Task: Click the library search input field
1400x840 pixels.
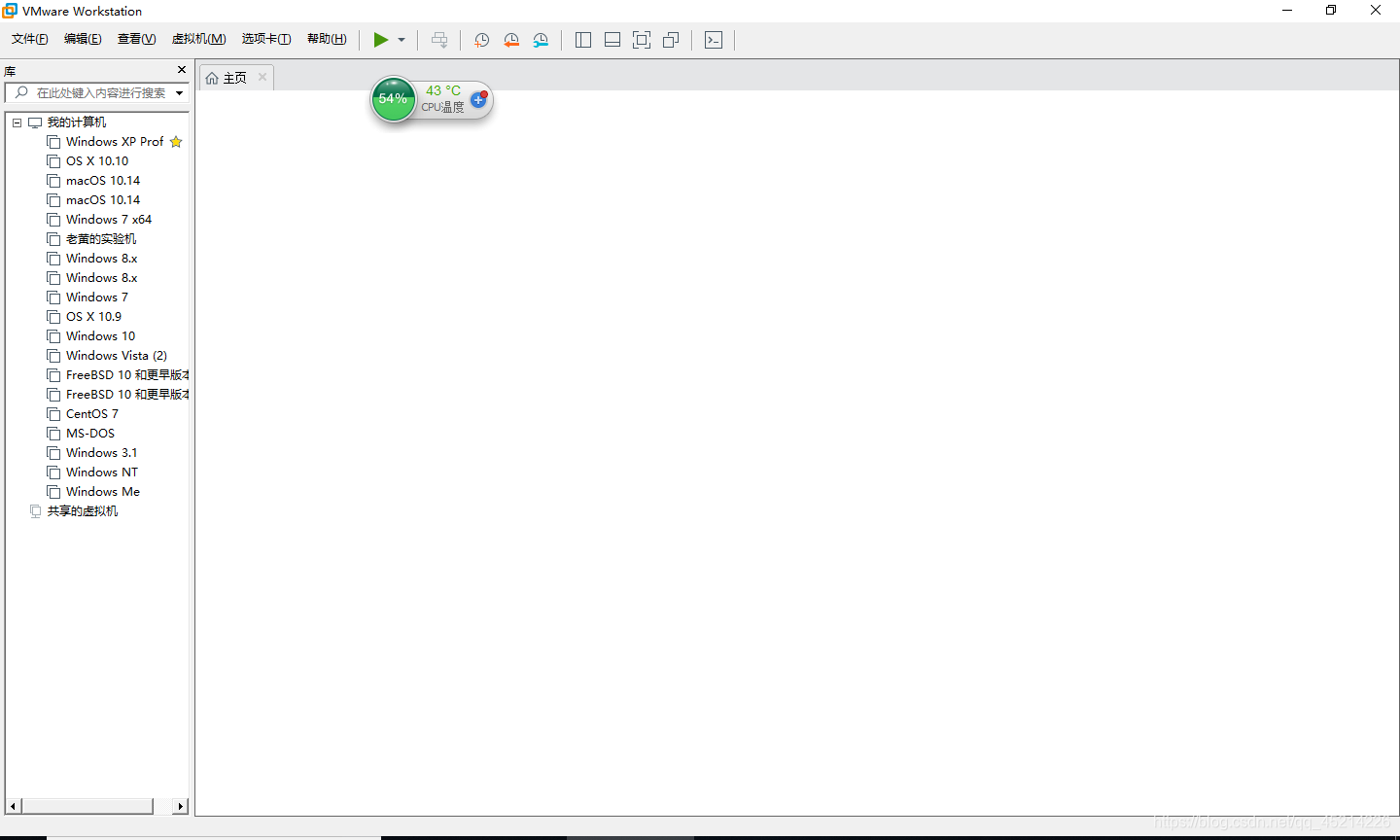Action: [x=102, y=92]
